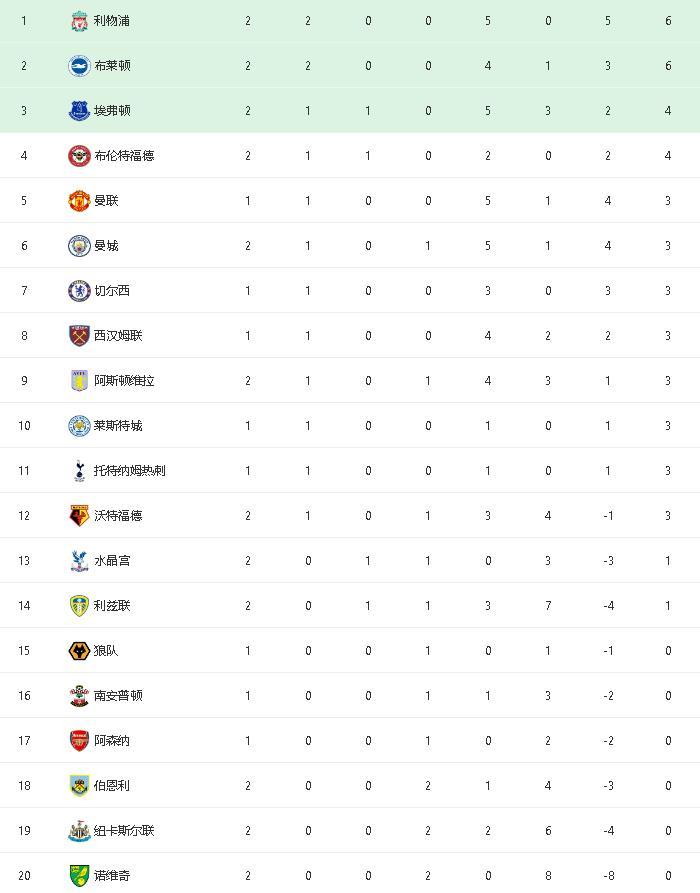This screenshot has width=700, height=893.
Task: Open the 沃特福德 team name link
Action: [x=118, y=516]
